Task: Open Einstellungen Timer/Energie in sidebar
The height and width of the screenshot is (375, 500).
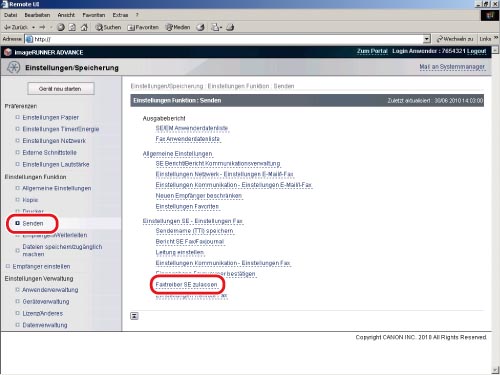Action: (61, 129)
